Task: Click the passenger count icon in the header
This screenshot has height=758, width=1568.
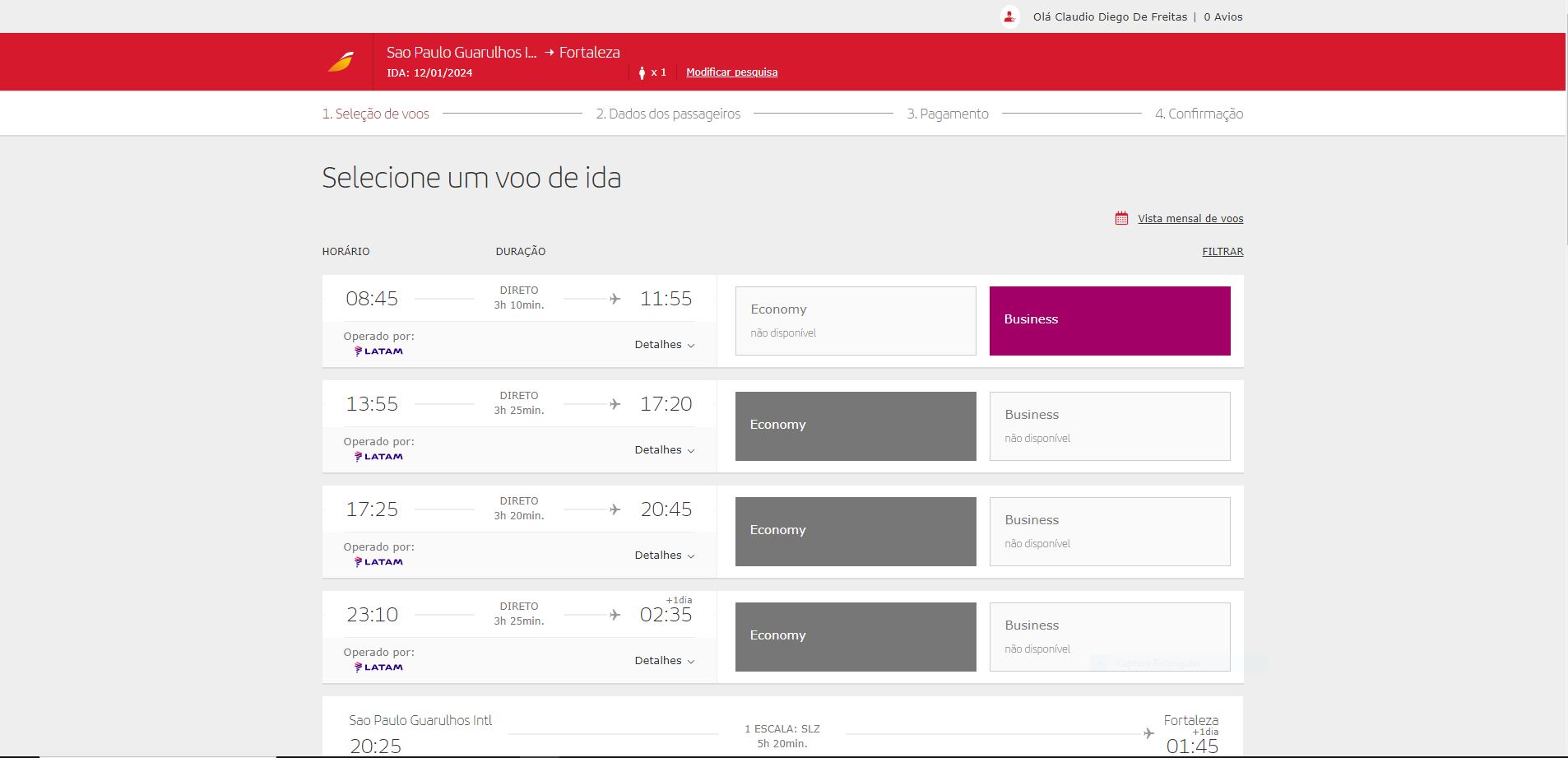Action: point(643,72)
